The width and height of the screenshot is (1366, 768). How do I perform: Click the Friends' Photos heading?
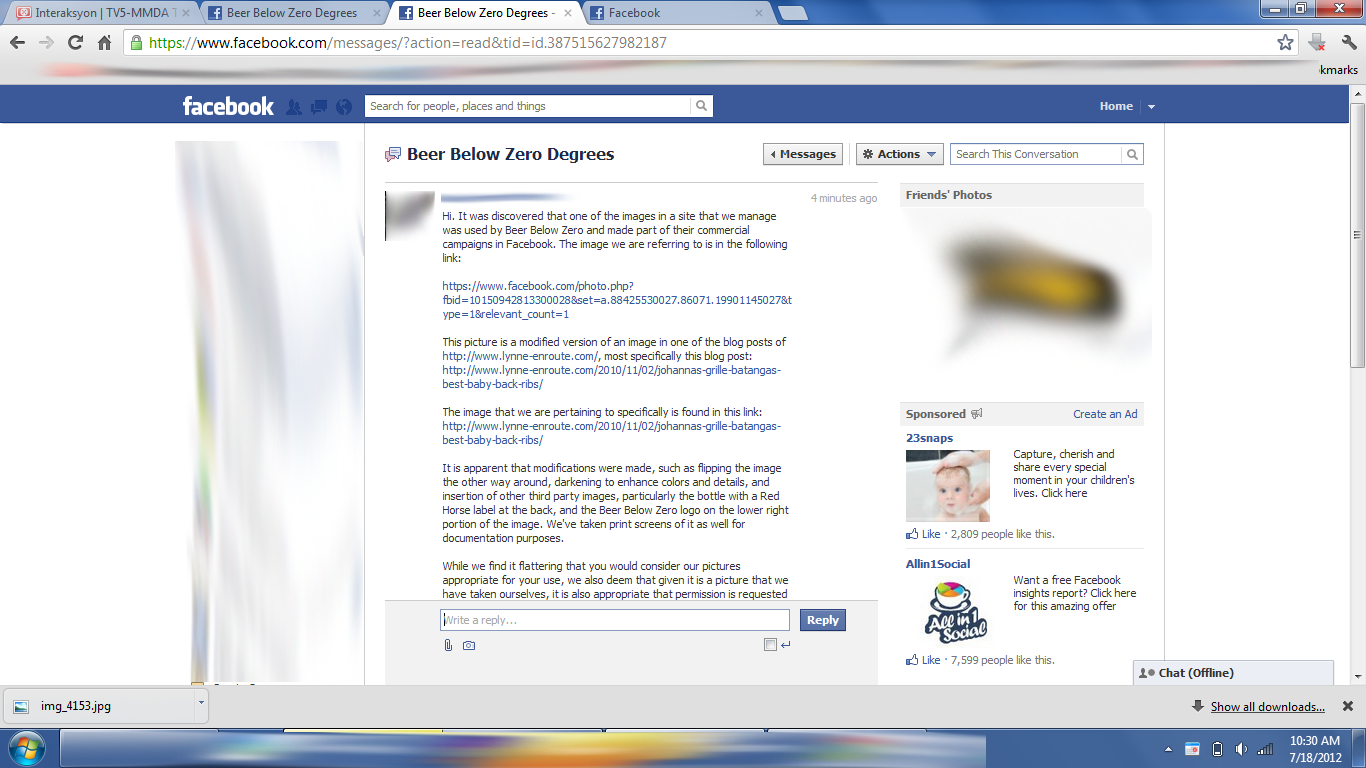click(x=949, y=195)
